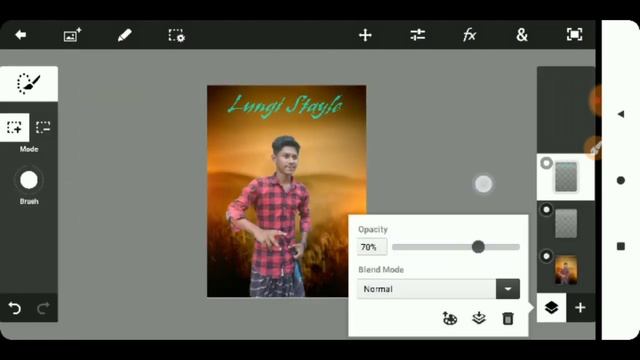Screen dimensions: 640x360
Task: Tap the Android home circle button
Action: click(x=621, y=180)
